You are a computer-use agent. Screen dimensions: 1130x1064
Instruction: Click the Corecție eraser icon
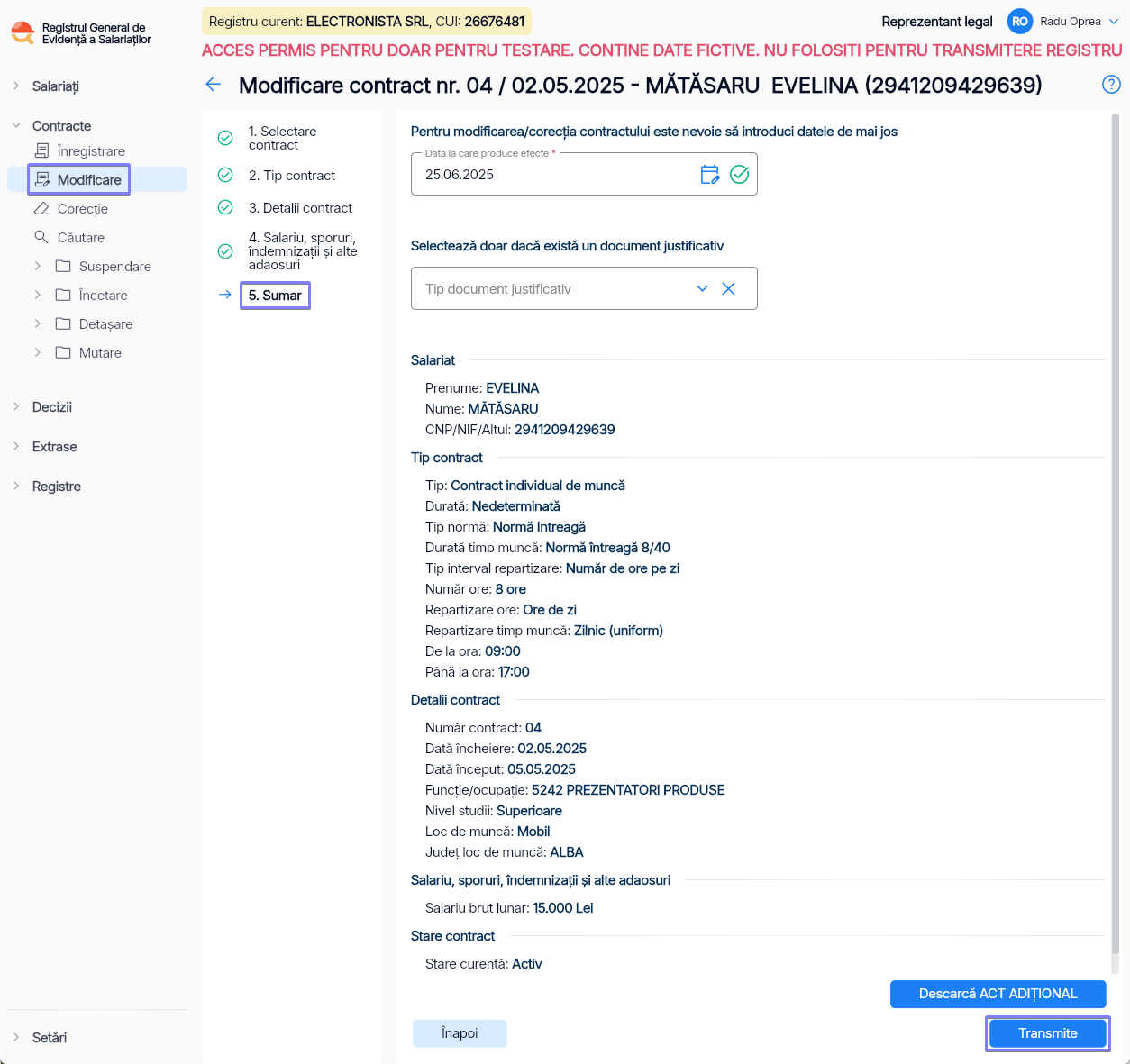pos(41,208)
